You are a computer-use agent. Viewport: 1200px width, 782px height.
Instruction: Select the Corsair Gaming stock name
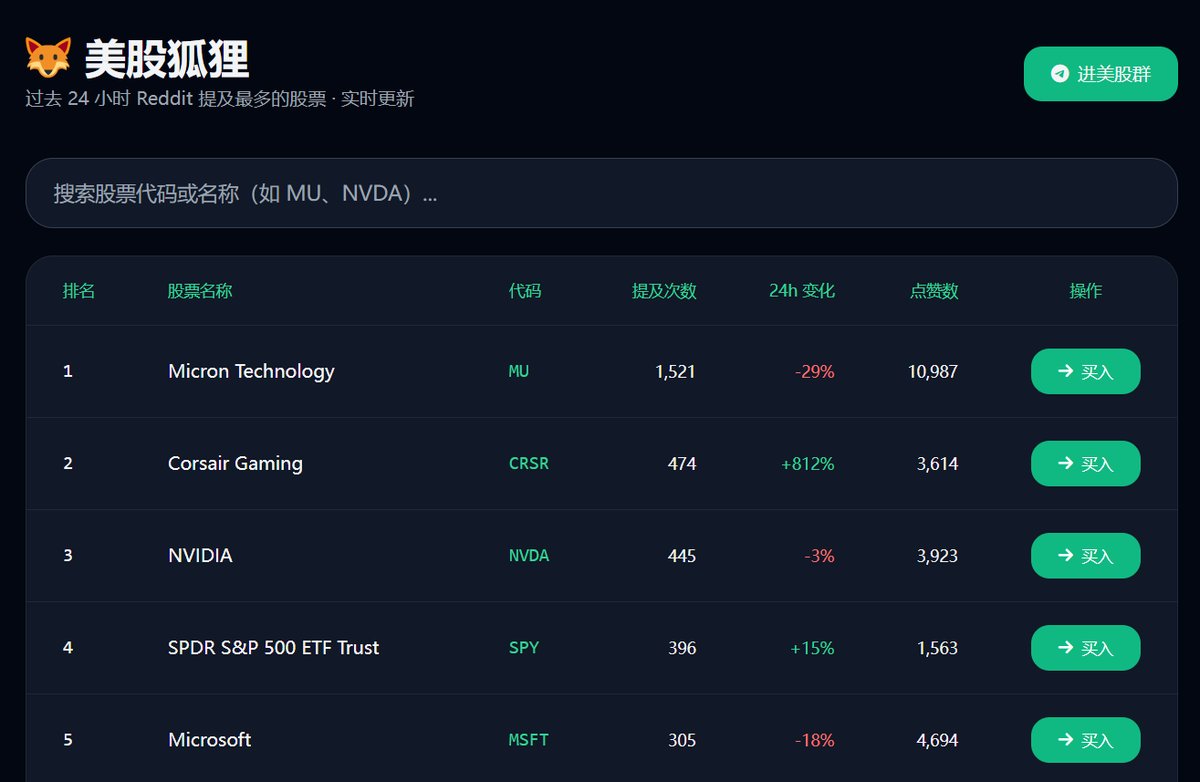coord(235,463)
